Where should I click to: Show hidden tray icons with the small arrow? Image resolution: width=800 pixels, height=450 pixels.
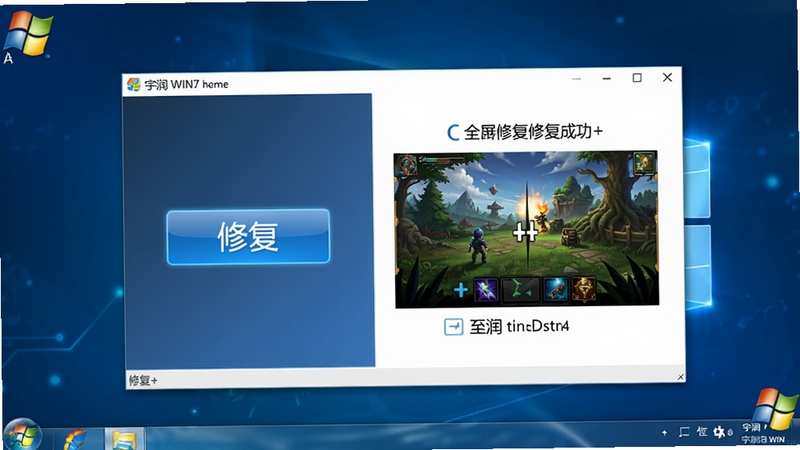point(664,433)
